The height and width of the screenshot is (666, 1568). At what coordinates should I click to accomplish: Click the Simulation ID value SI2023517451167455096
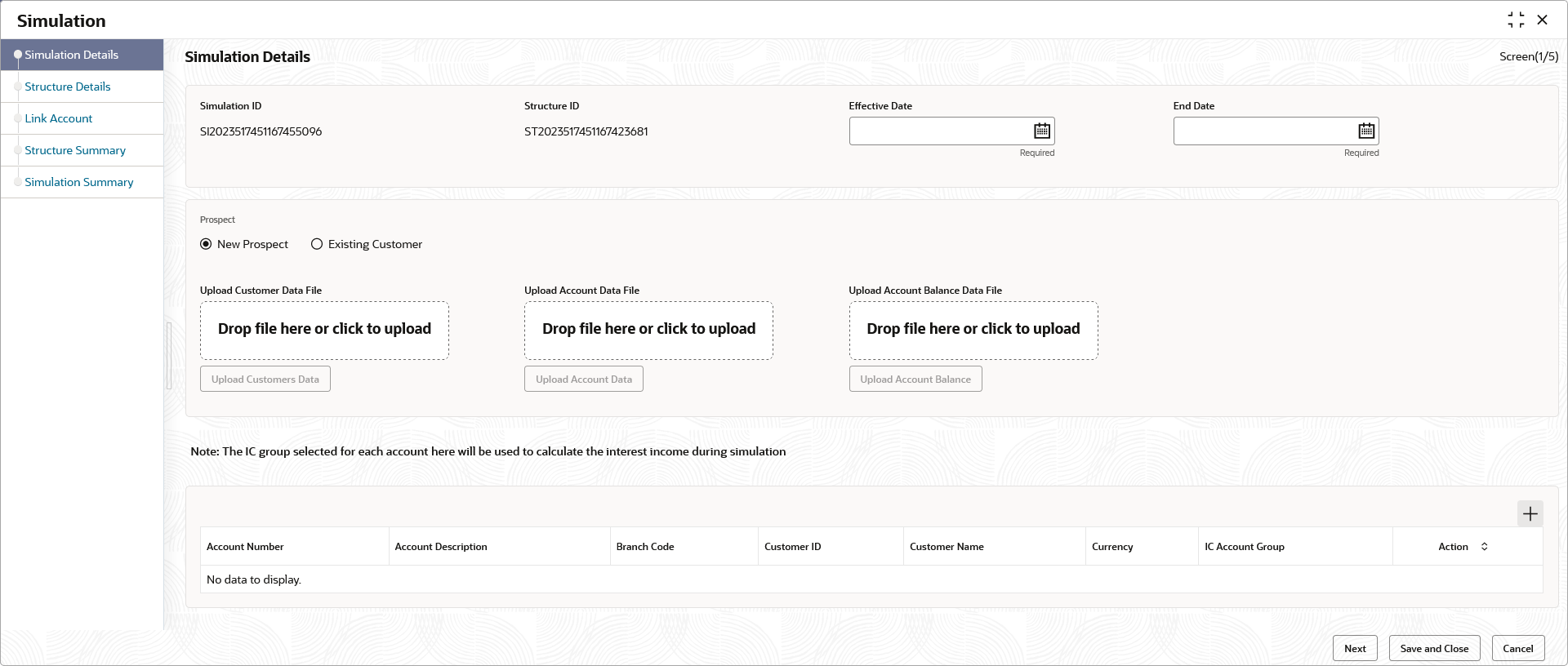[261, 131]
